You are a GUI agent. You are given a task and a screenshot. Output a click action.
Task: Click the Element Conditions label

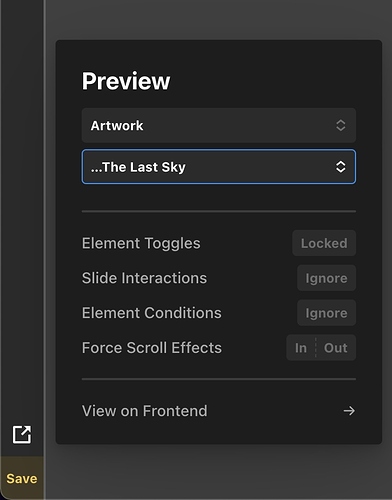pos(152,313)
